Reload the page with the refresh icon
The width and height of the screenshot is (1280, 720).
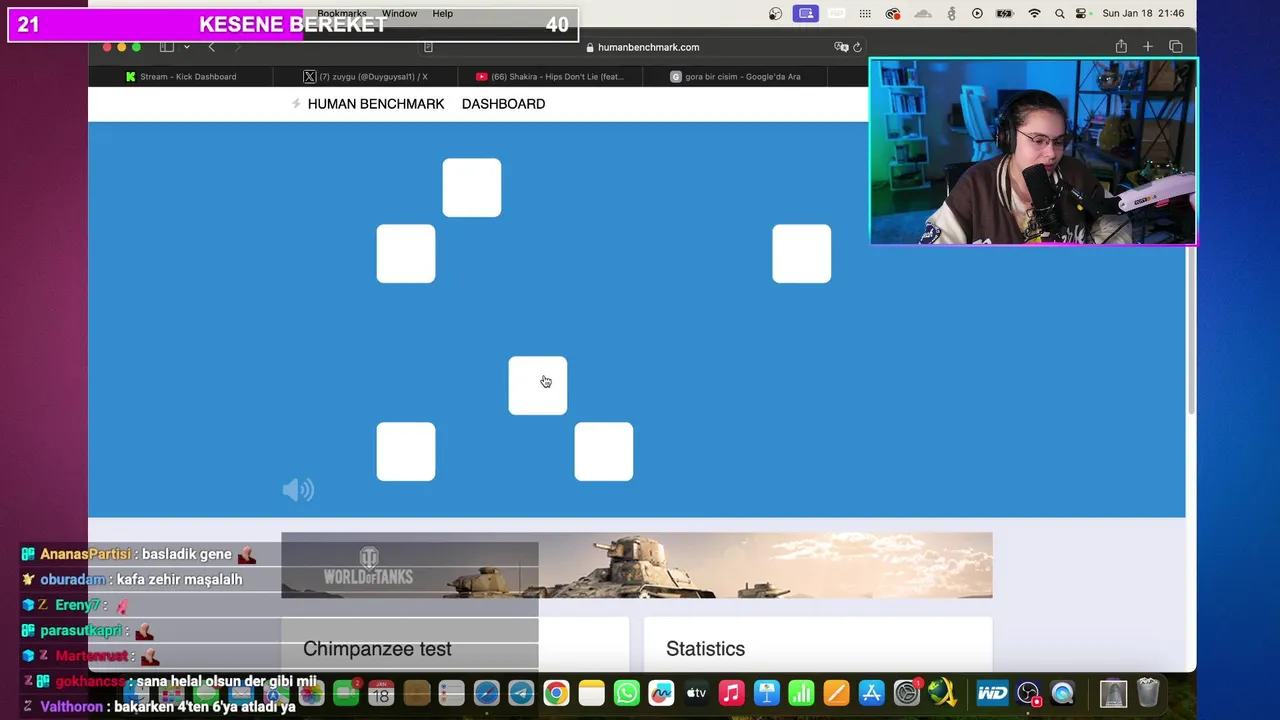[857, 47]
